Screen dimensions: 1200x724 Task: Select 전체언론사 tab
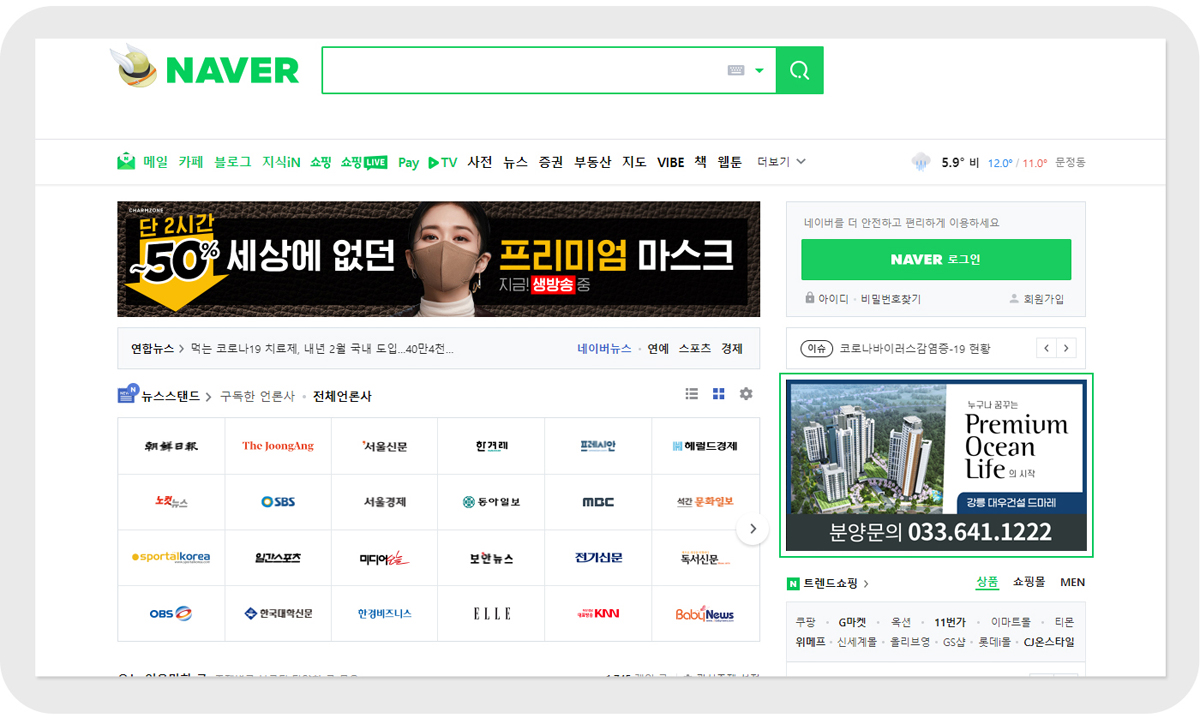(x=342, y=397)
